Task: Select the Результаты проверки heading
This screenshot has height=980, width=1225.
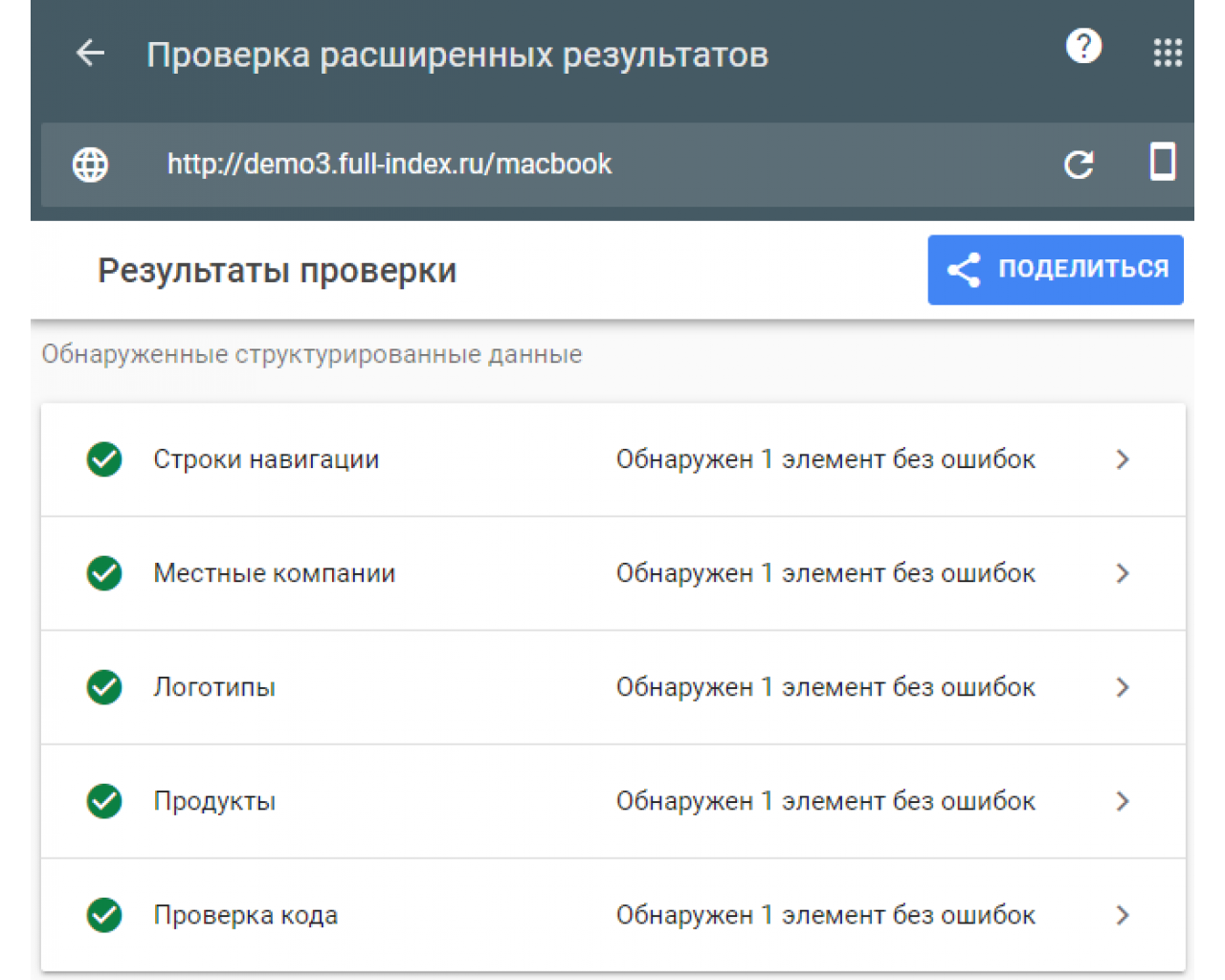Action: tap(277, 269)
